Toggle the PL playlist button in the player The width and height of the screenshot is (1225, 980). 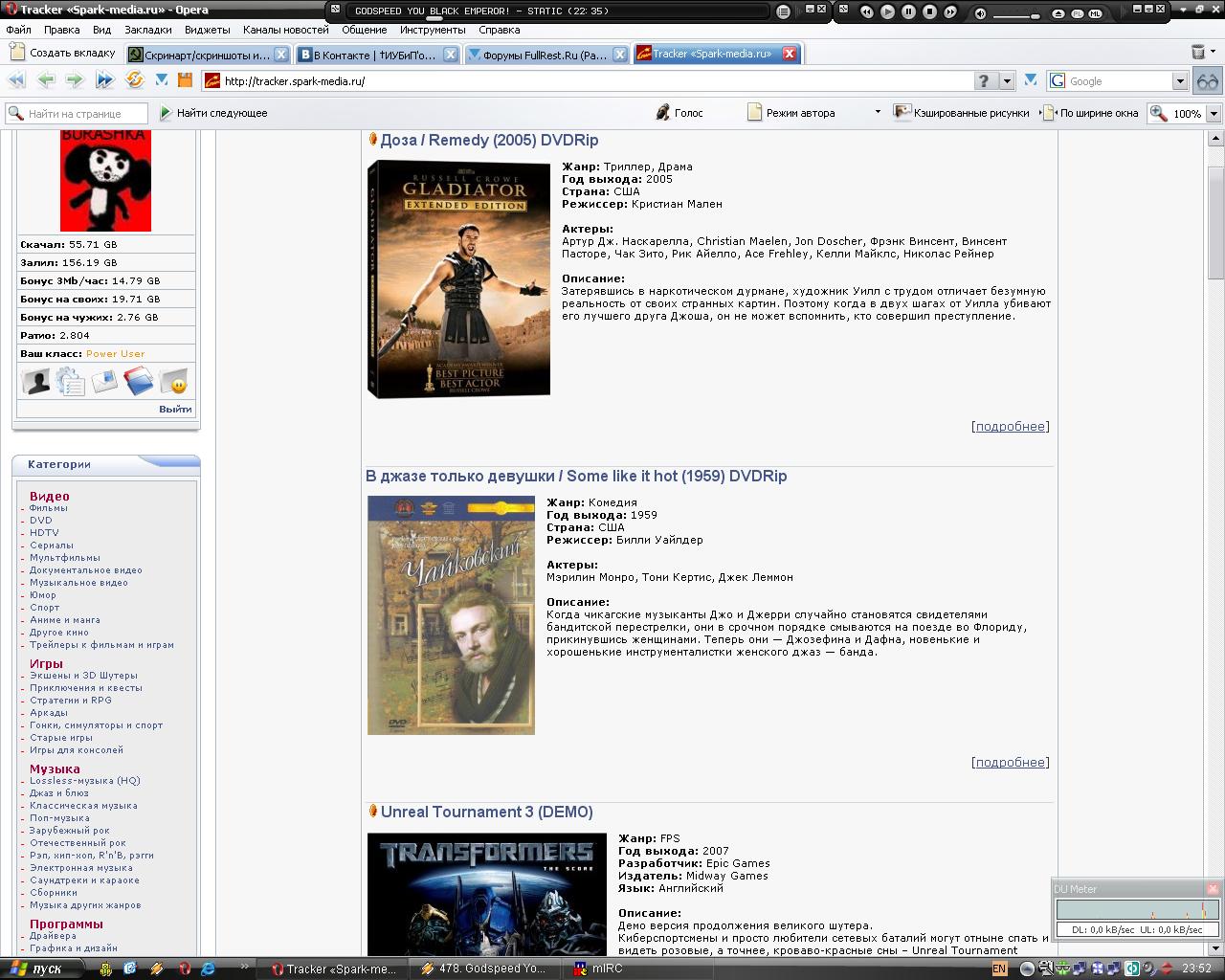pos(1078,13)
